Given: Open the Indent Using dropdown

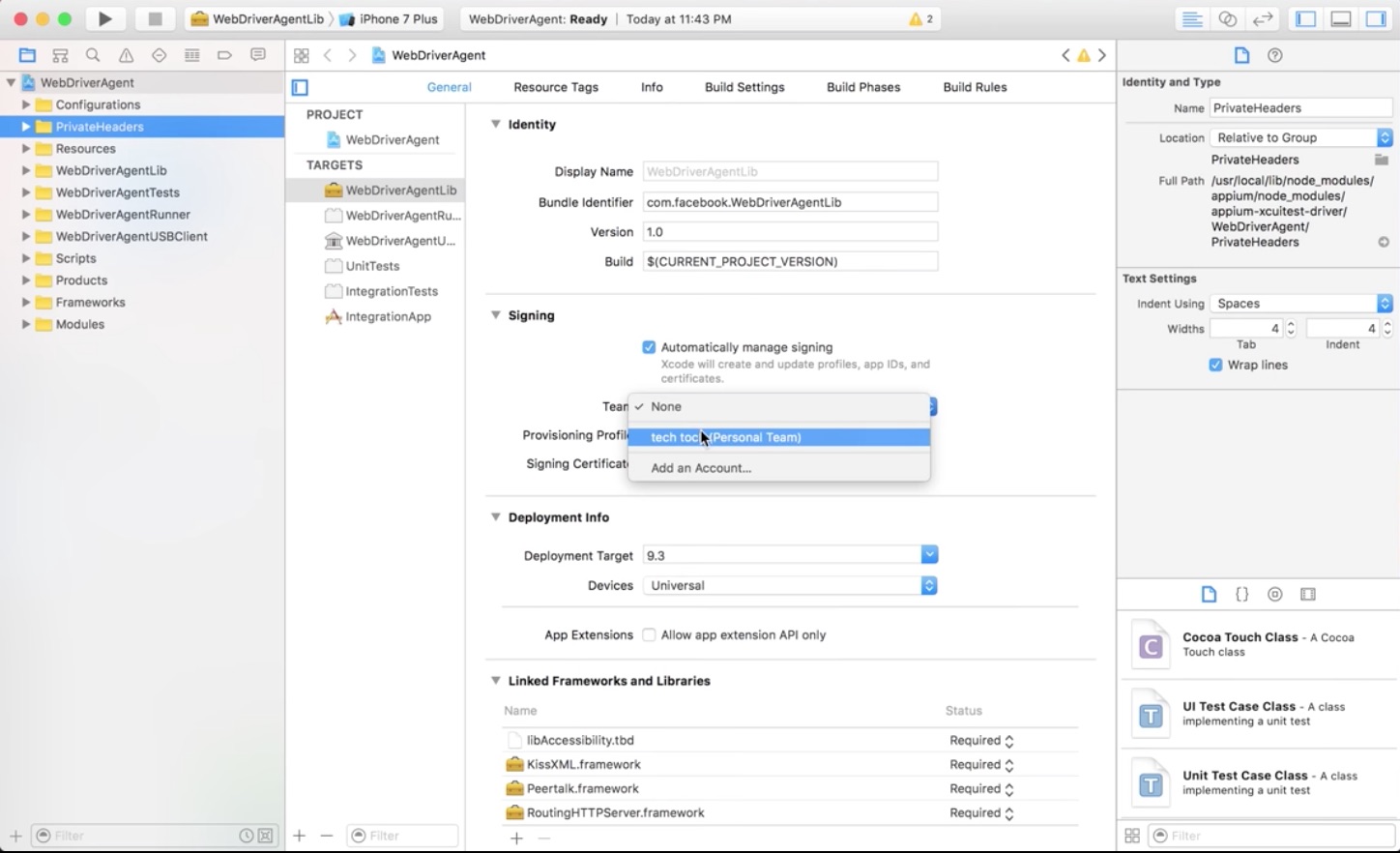Looking at the screenshot, I should (1301, 304).
